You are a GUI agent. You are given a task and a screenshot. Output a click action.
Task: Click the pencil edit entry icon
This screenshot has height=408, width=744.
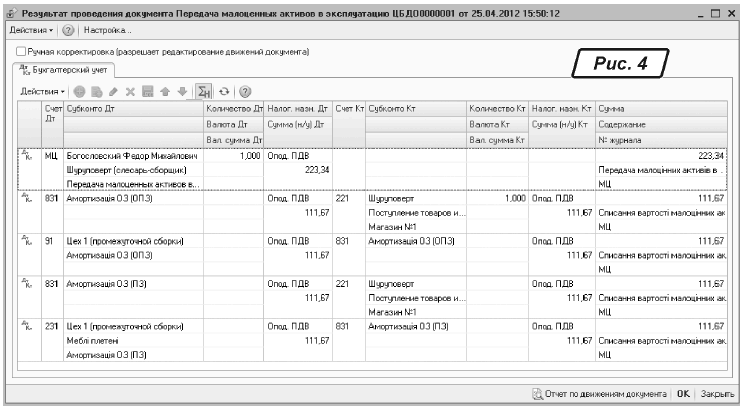pyautogui.click(x=112, y=90)
